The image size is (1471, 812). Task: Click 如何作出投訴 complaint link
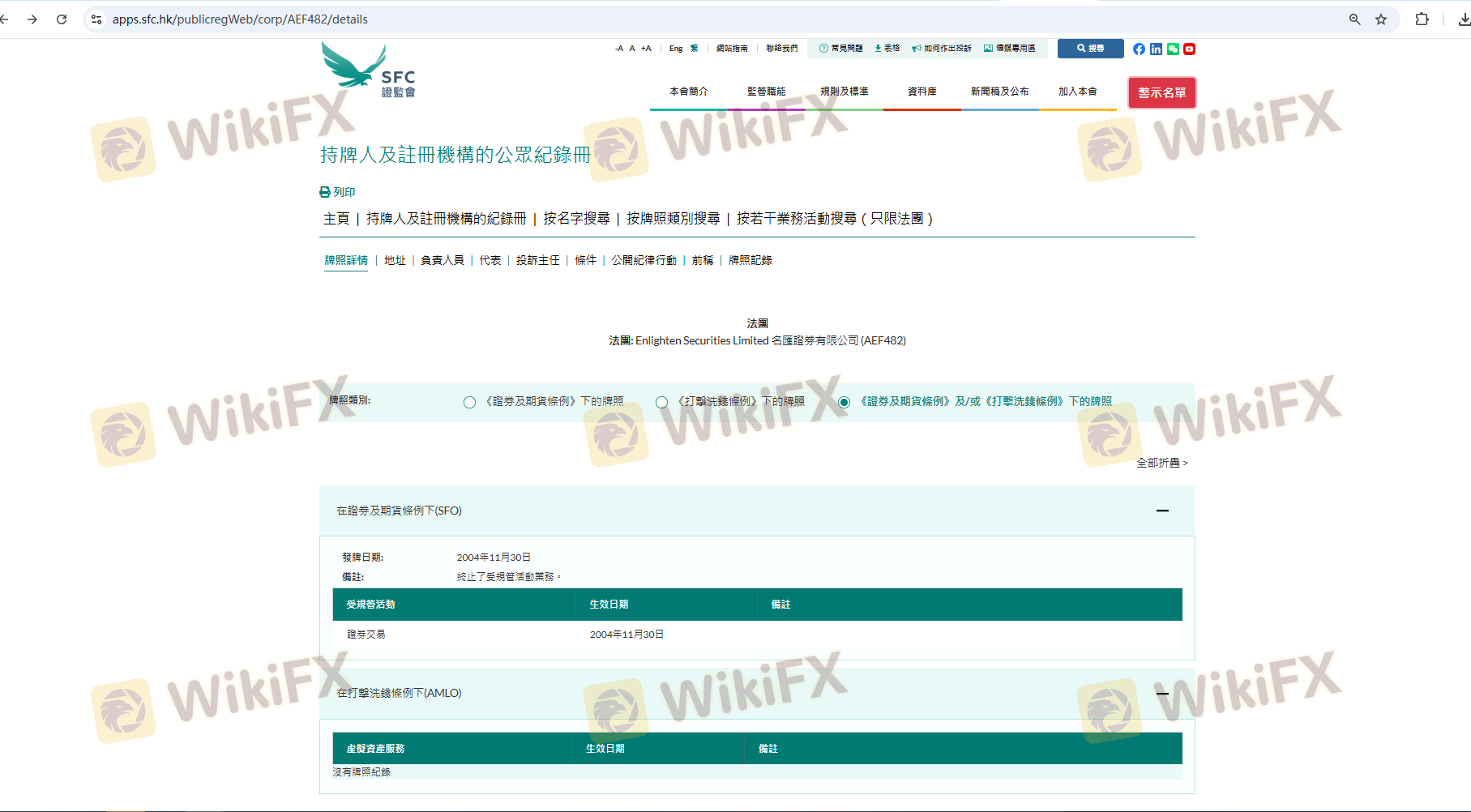click(942, 49)
